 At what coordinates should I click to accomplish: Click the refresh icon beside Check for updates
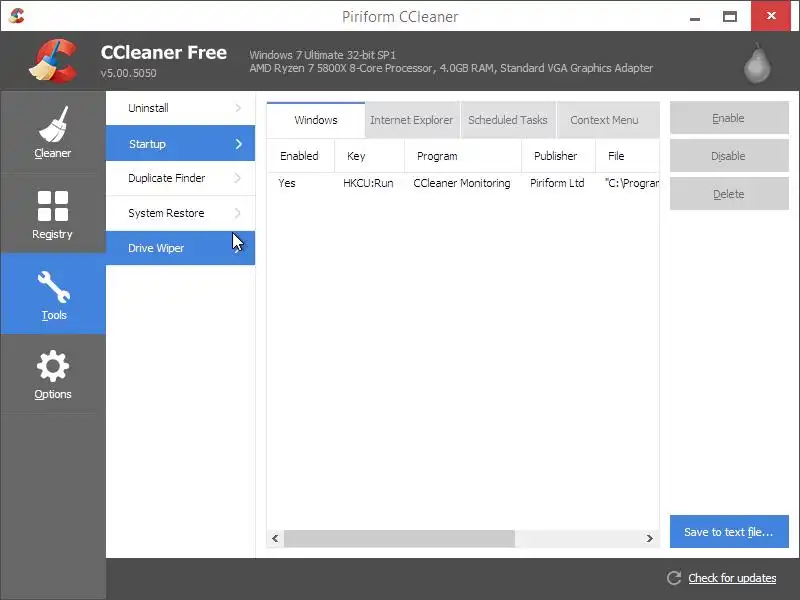click(x=674, y=578)
